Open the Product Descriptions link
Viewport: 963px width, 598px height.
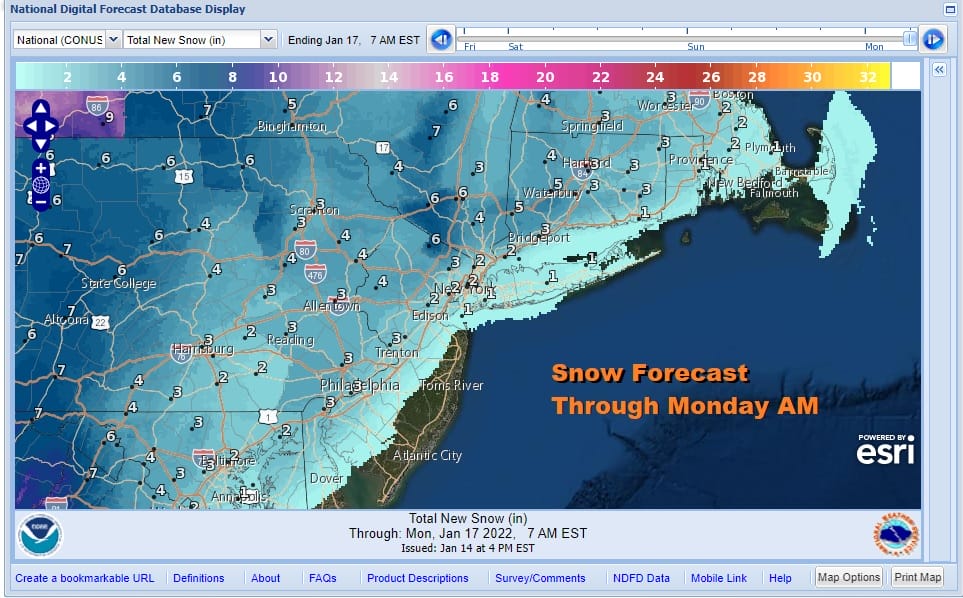pos(417,578)
